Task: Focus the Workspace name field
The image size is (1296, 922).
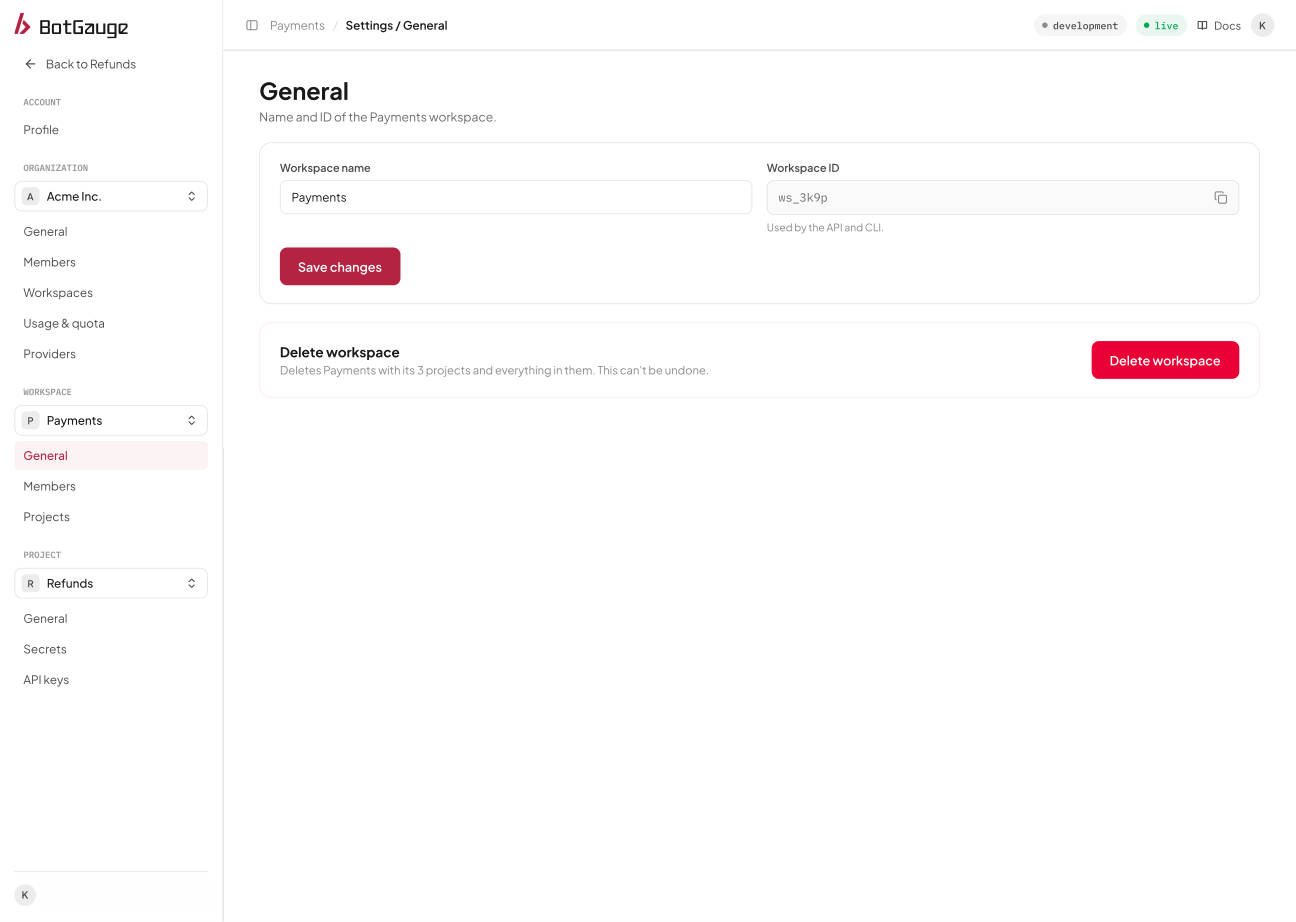Action: point(516,197)
